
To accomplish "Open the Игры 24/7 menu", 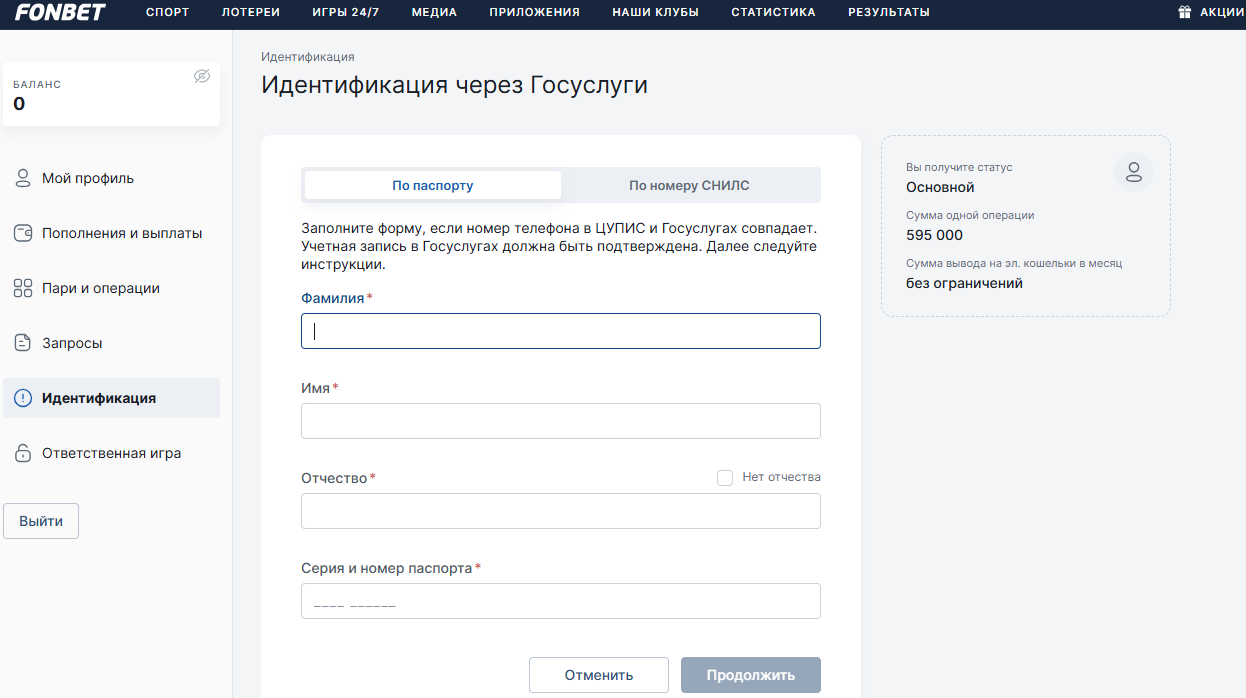I will click(x=345, y=12).
